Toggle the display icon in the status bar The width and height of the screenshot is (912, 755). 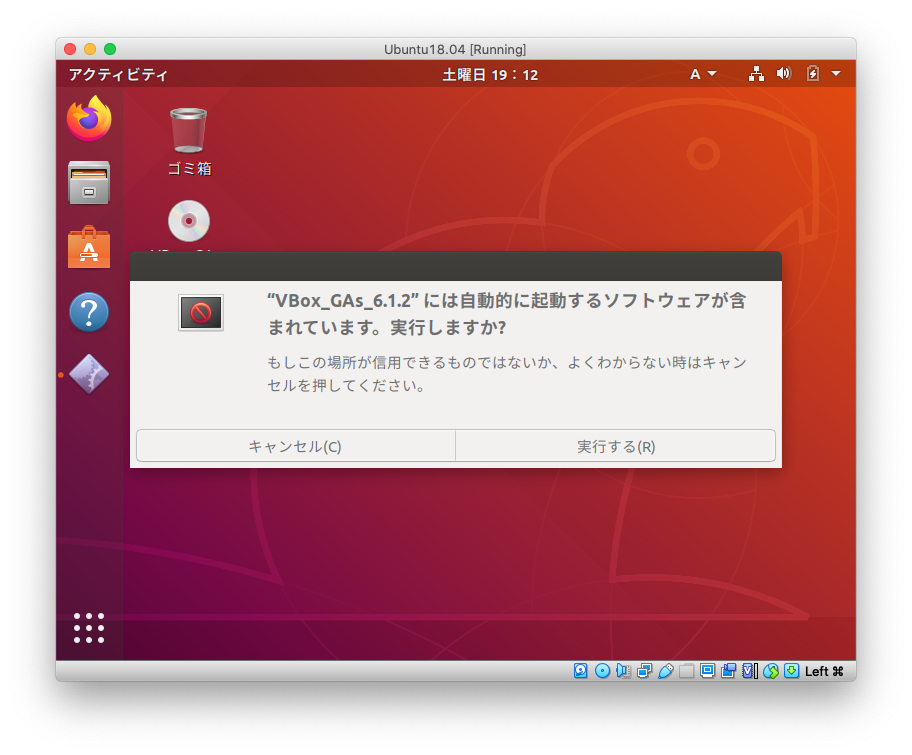pyautogui.click(x=707, y=671)
